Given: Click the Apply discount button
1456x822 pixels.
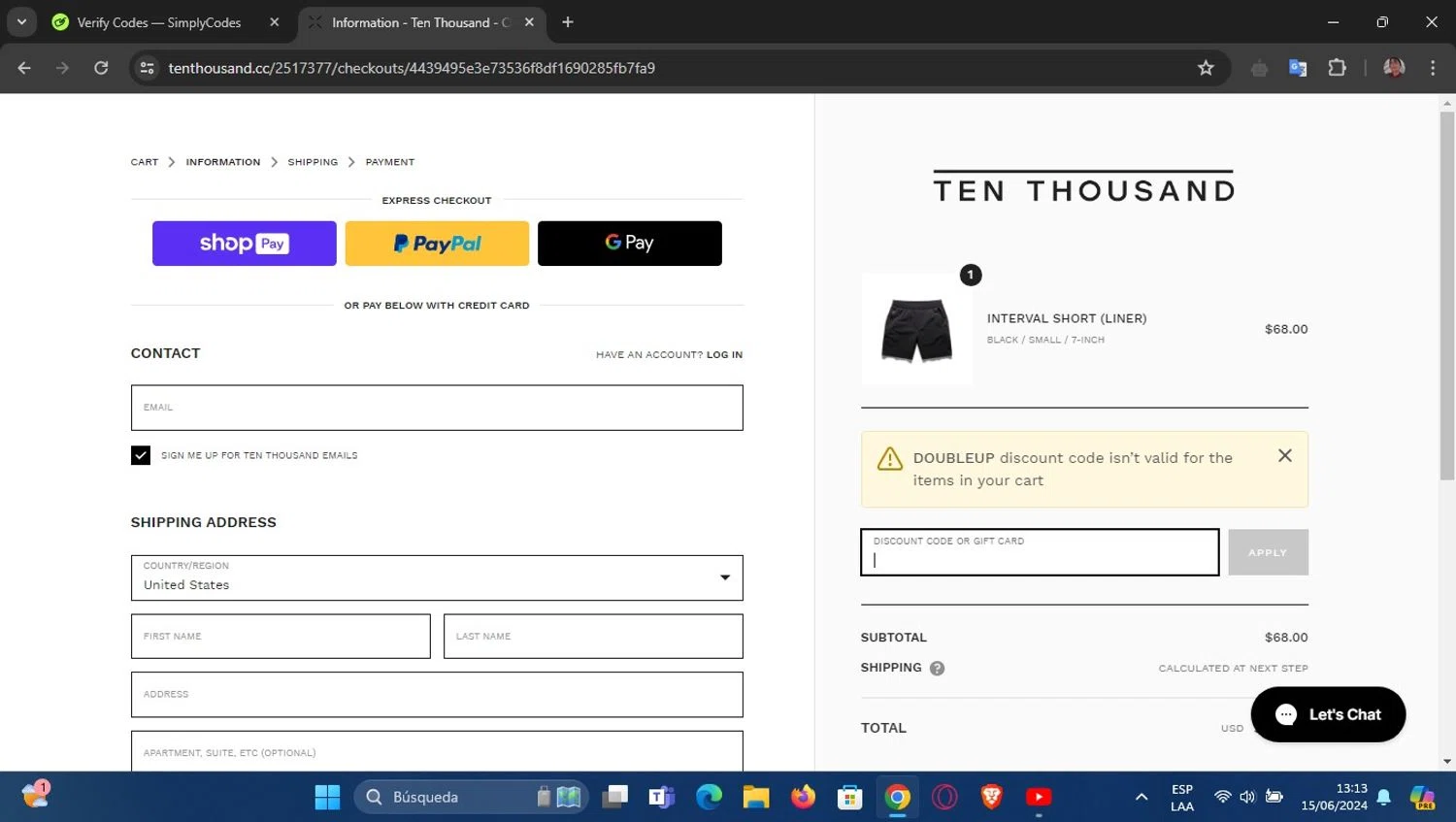Looking at the screenshot, I should pyautogui.click(x=1268, y=552).
